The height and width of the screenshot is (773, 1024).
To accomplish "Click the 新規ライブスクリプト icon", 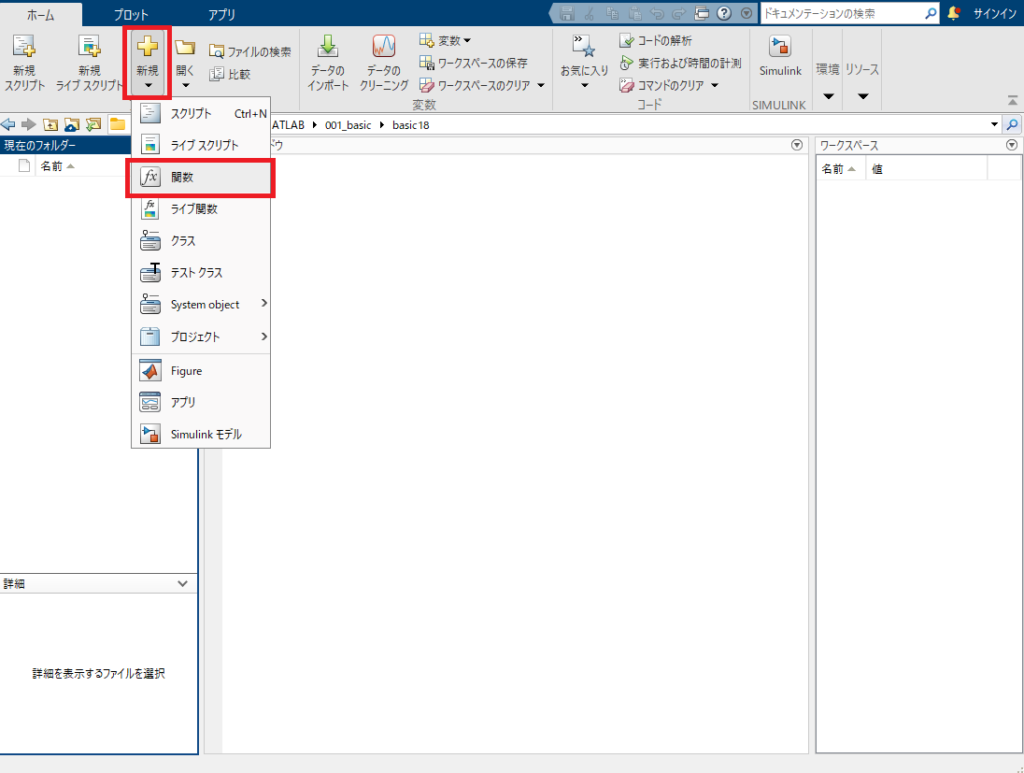I will [89, 48].
